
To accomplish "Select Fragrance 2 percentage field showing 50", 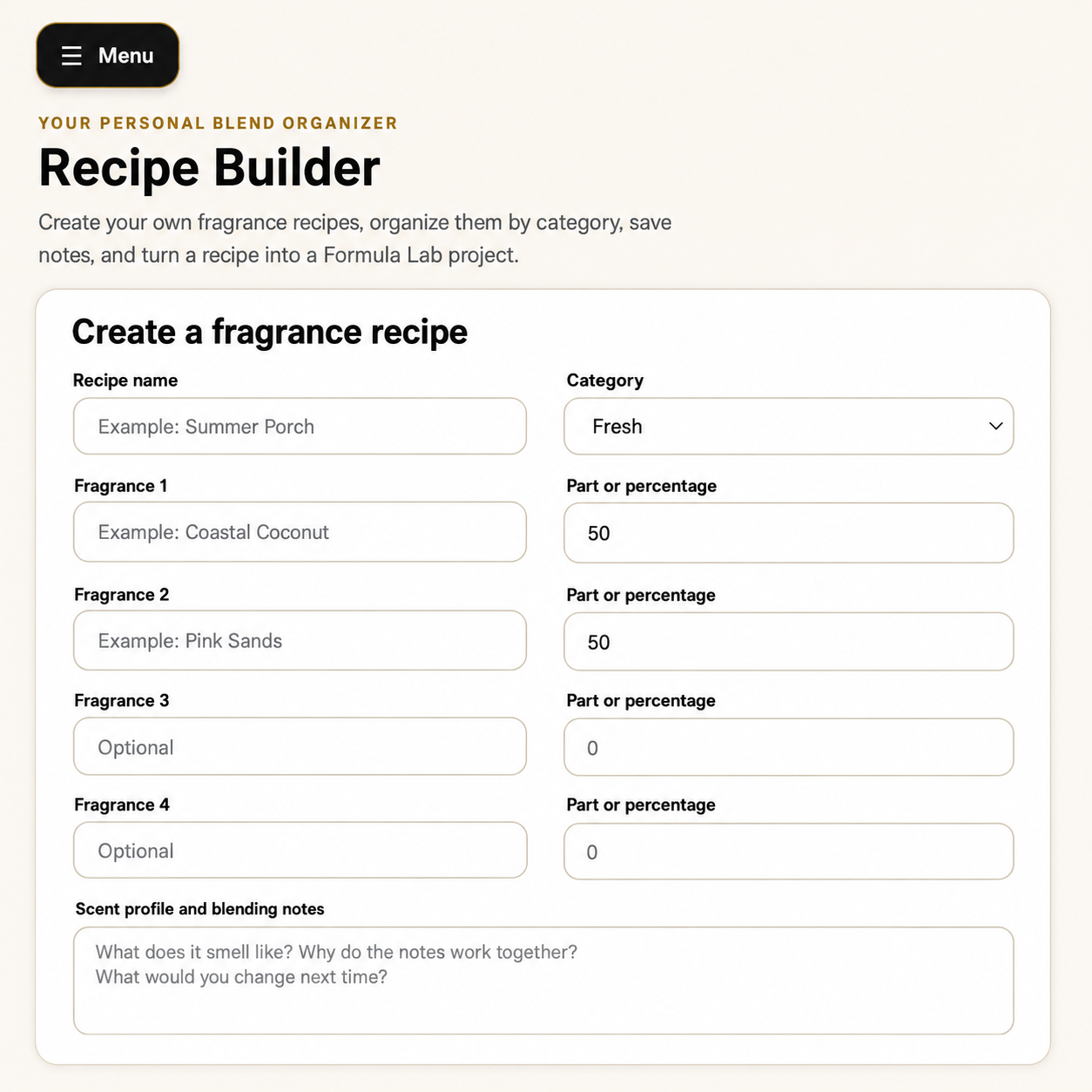I will [789, 642].
